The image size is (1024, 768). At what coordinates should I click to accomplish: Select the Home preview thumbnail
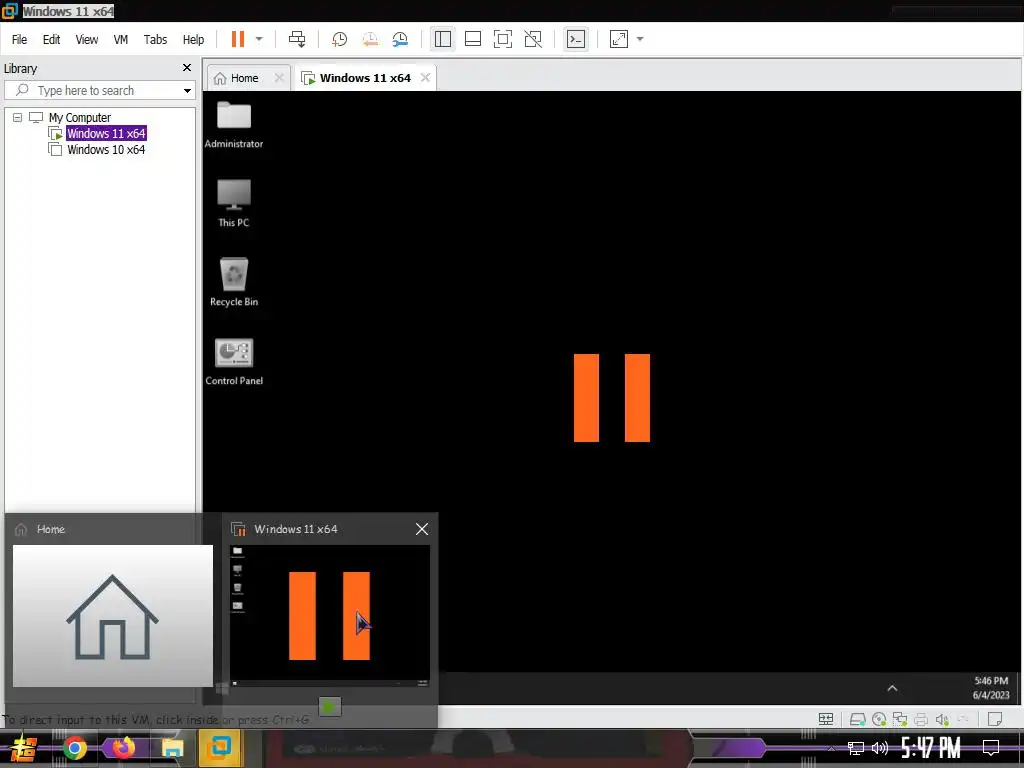pyautogui.click(x=113, y=616)
